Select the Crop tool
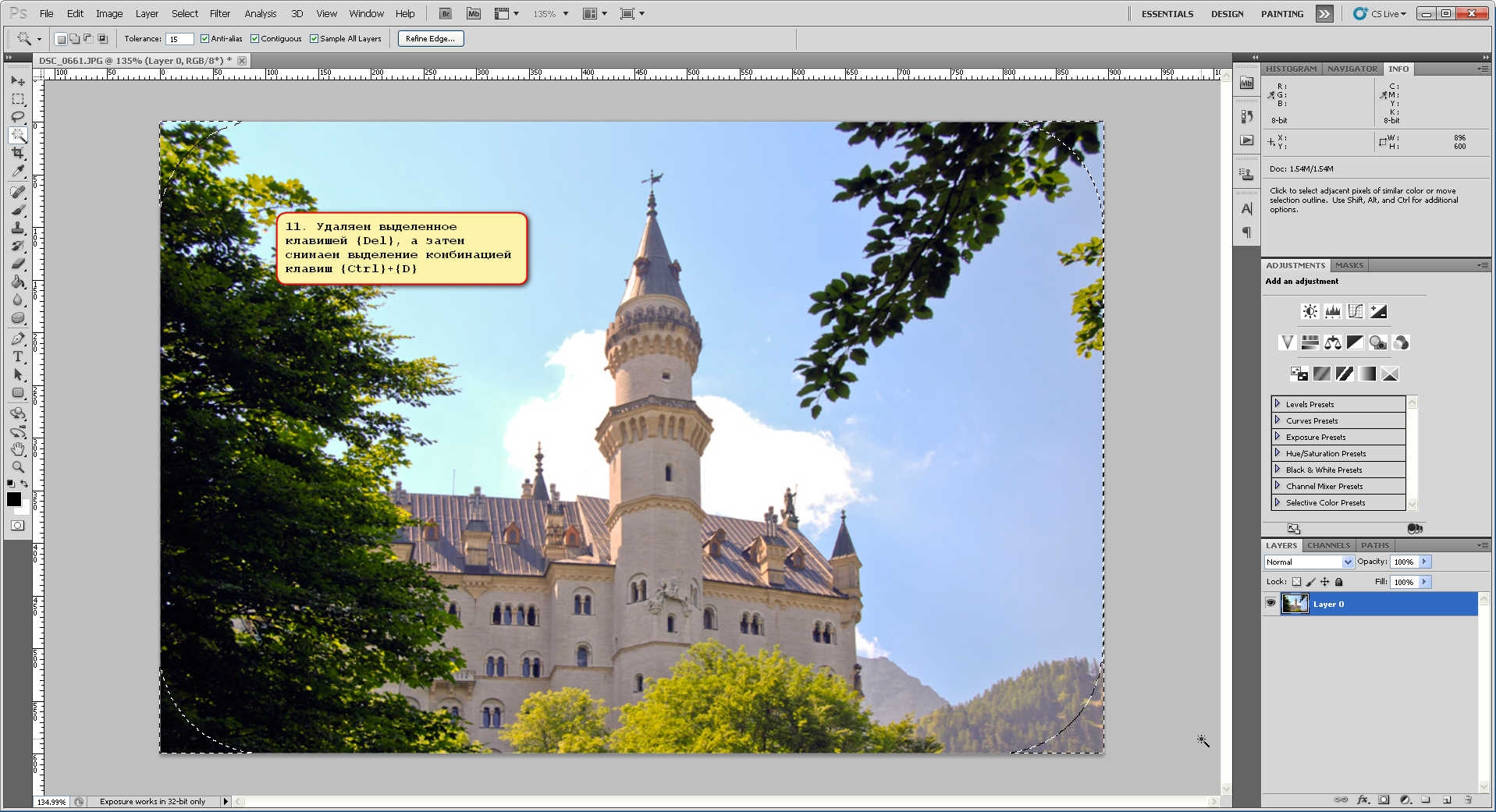This screenshot has height=812, width=1496. coord(18,153)
